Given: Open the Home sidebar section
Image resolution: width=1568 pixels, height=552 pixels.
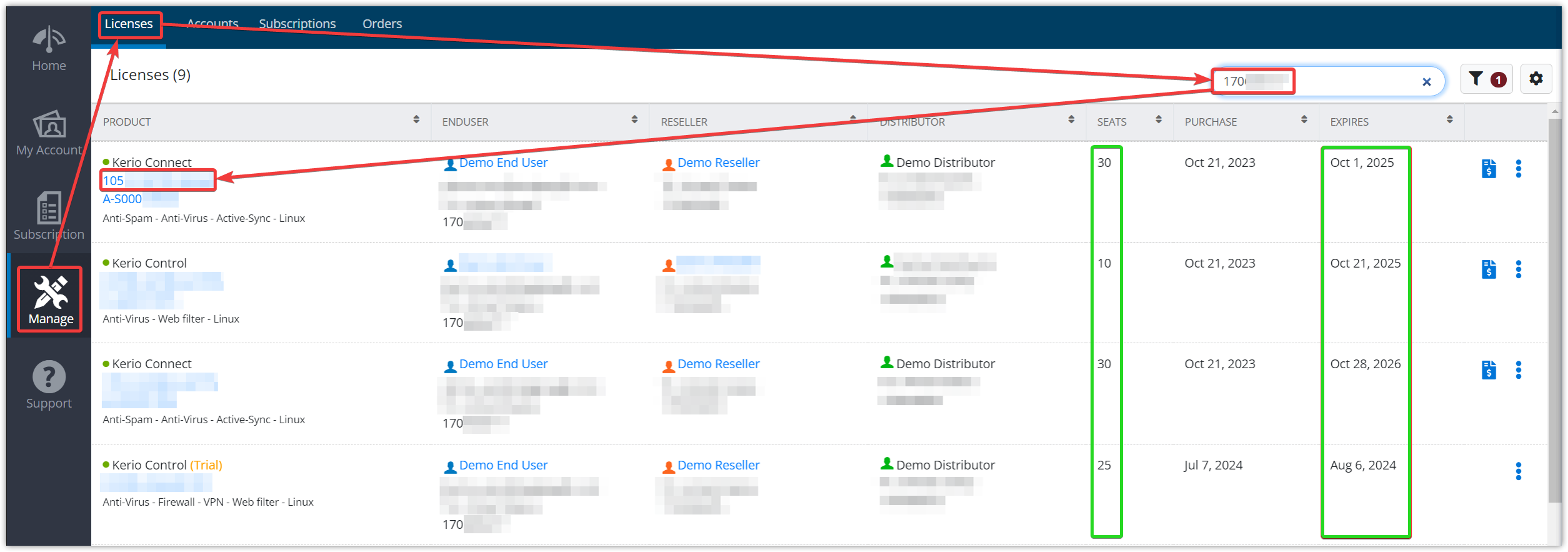Looking at the screenshot, I should 49,49.
